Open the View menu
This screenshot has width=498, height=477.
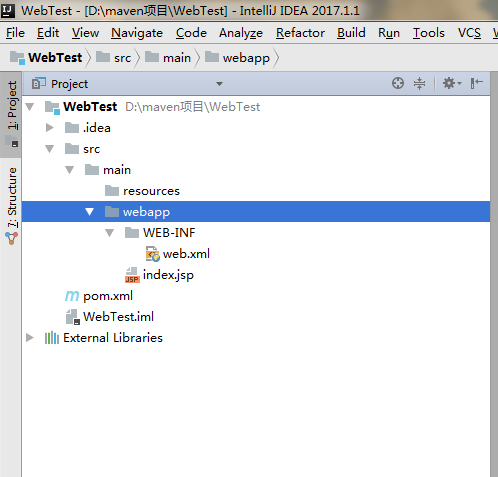click(x=85, y=33)
